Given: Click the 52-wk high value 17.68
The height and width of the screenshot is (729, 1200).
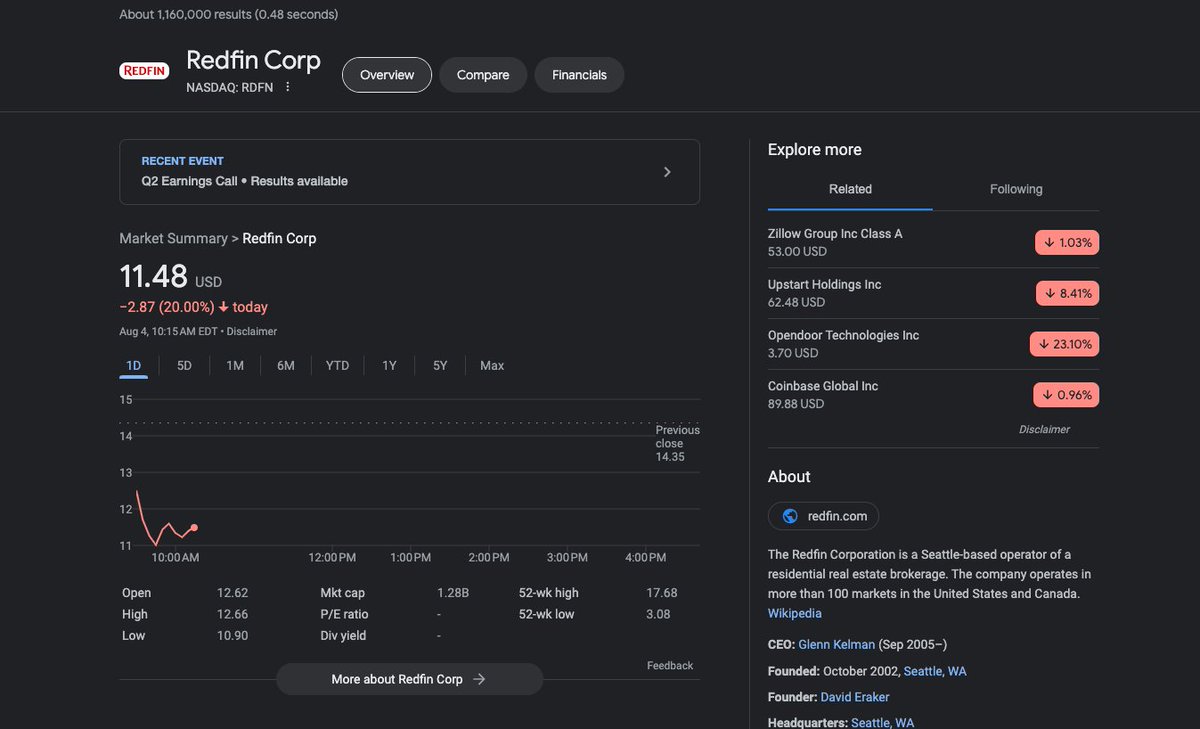Looking at the screenshot, I should (662, 593).
